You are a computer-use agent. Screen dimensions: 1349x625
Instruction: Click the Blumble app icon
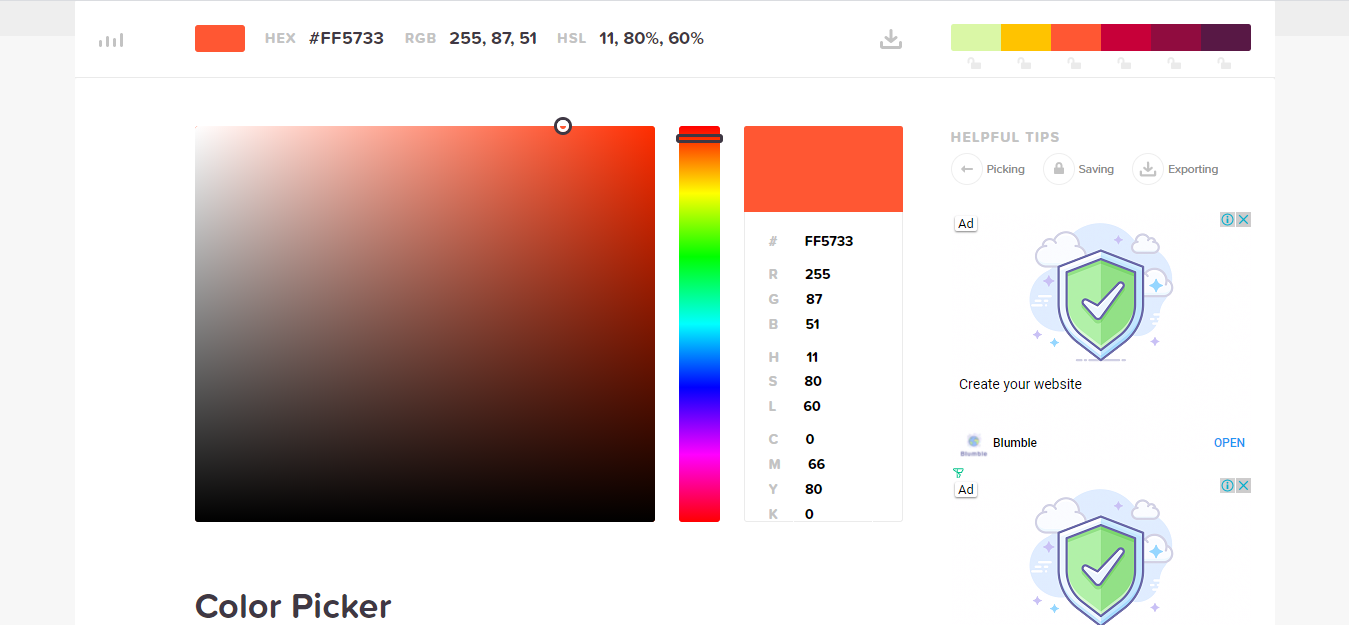click(973, 442)
